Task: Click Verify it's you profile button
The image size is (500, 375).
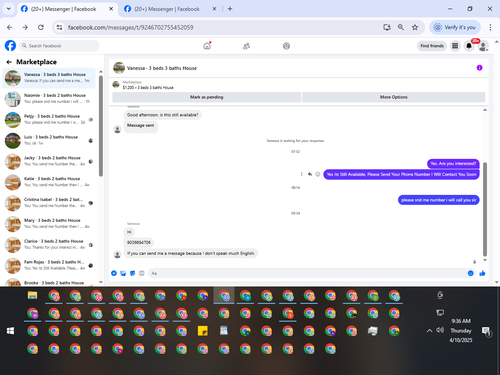Action: (x=455, y=27)
